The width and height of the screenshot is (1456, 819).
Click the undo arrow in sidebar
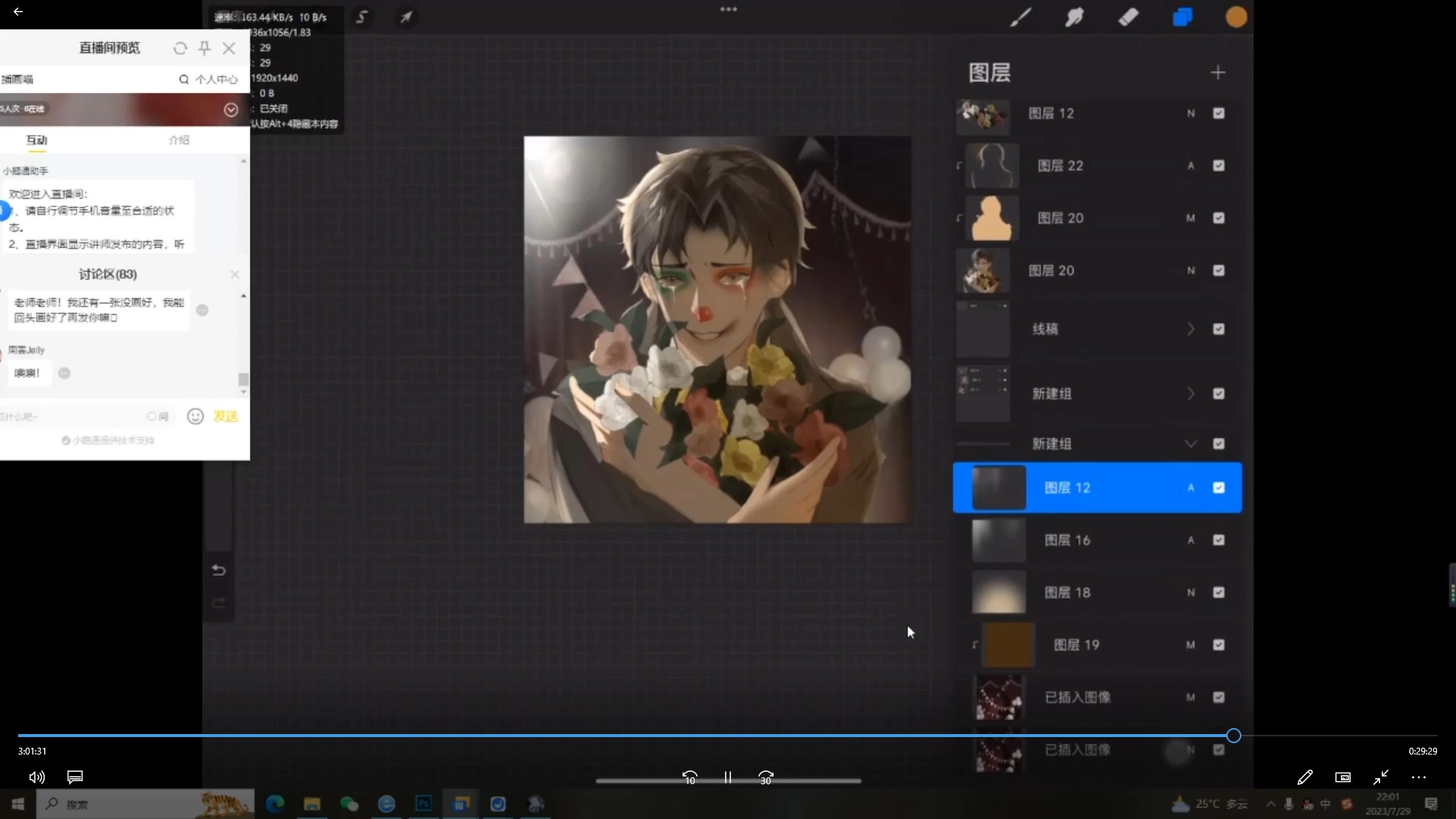218,570
